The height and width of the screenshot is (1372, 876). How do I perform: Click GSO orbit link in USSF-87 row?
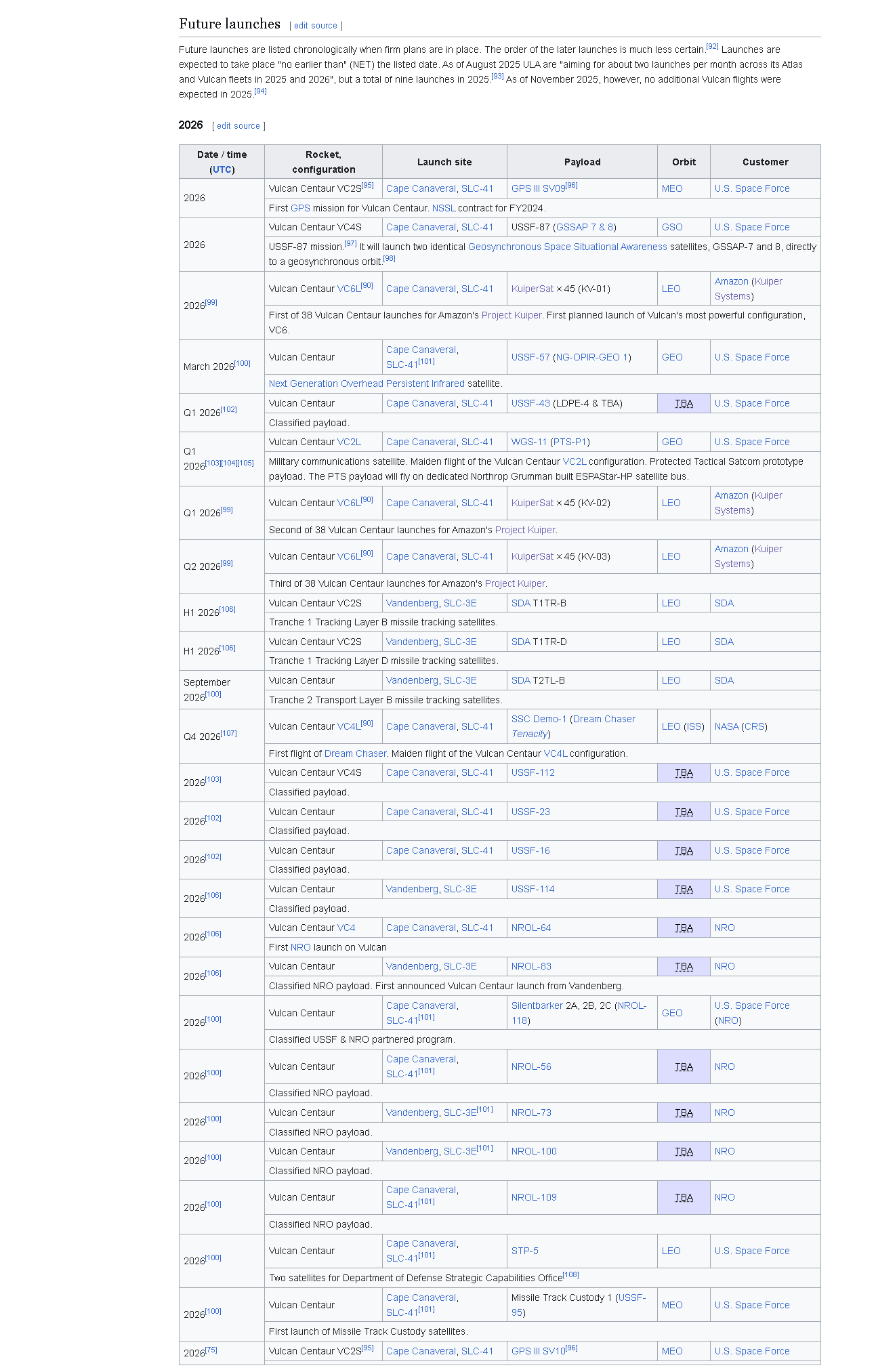click(672, 227)
